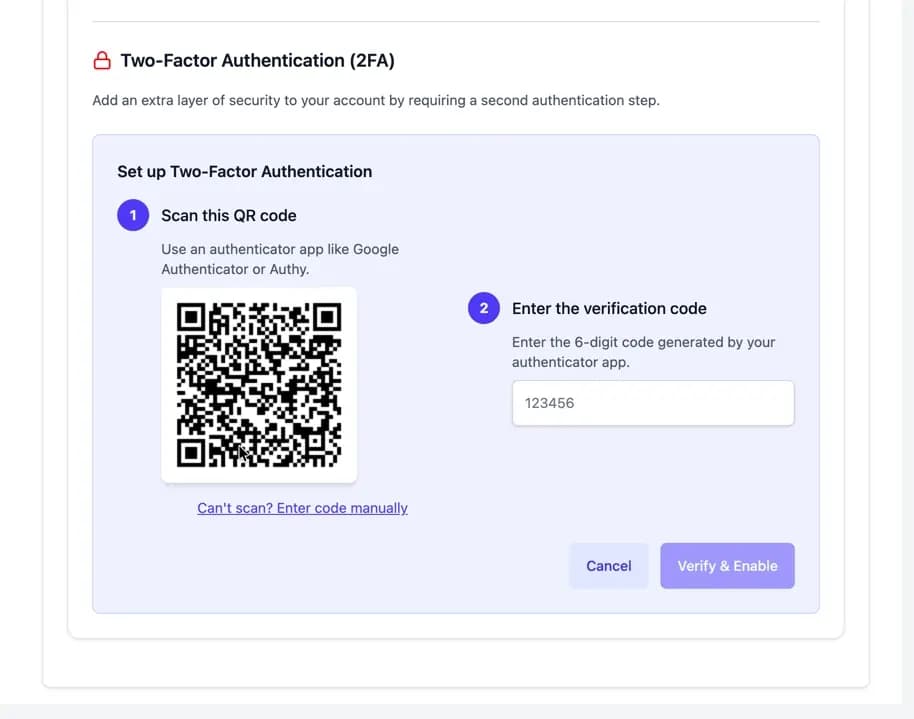Click the bottom-left finder square of the QR code

(191, 453)
